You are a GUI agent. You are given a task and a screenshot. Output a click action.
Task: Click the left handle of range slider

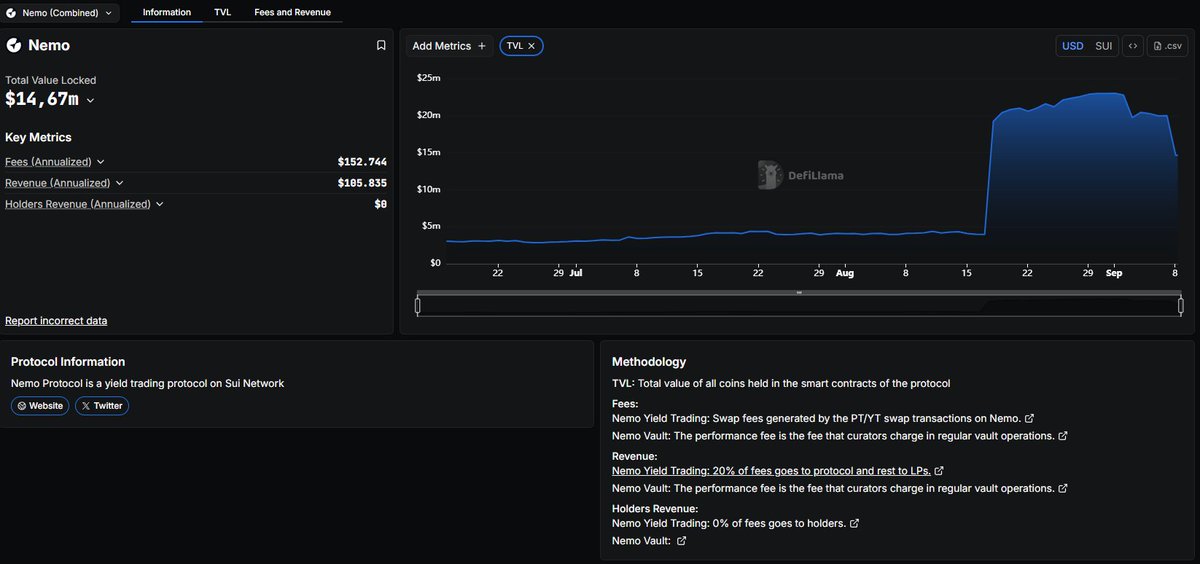tap(418, 305)
